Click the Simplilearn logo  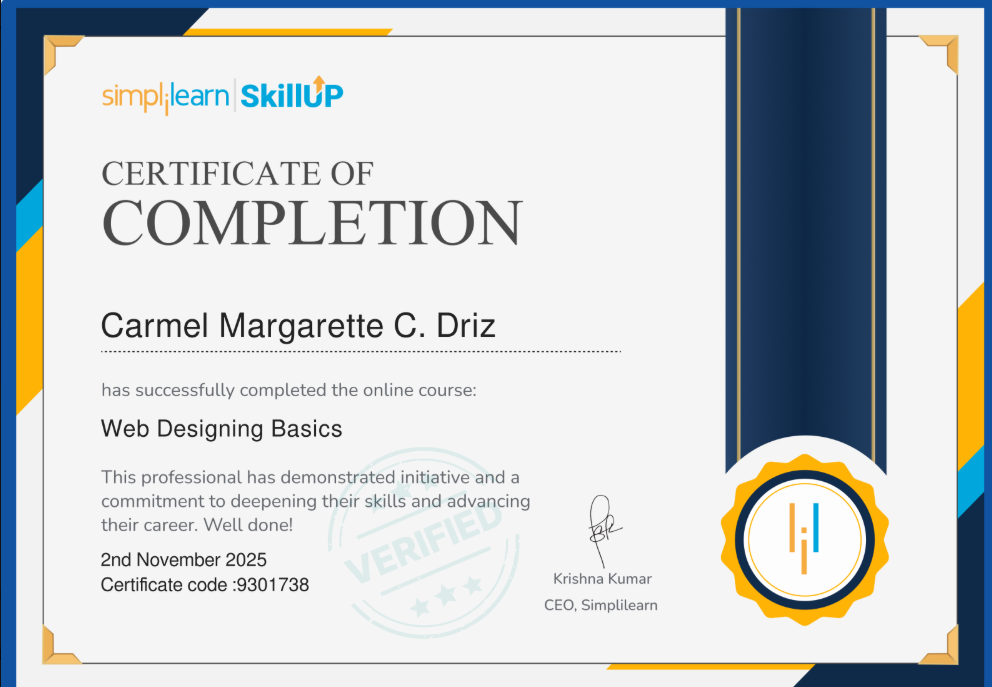165,97
